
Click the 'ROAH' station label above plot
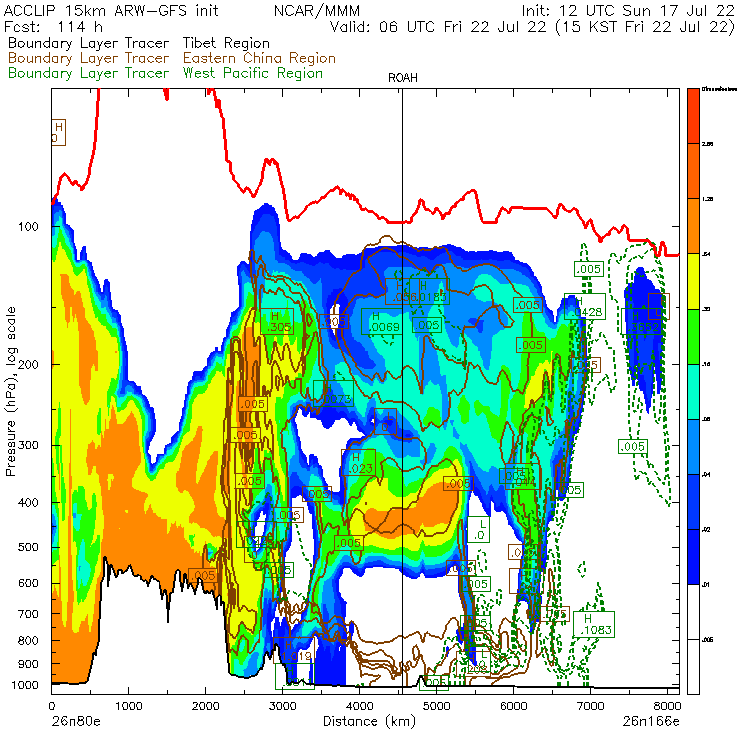pos(403,78)
